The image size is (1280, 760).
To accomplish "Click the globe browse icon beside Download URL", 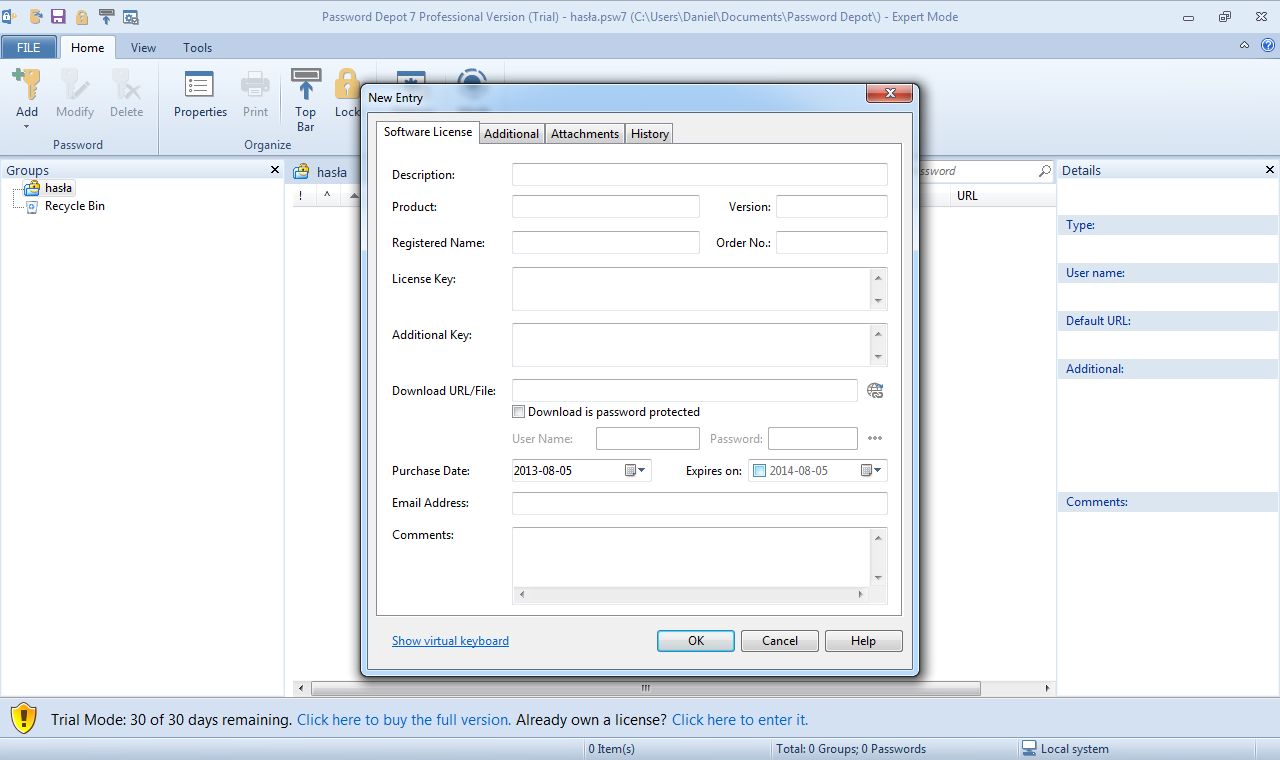I will pyautogui.click(x=875, y=391).
